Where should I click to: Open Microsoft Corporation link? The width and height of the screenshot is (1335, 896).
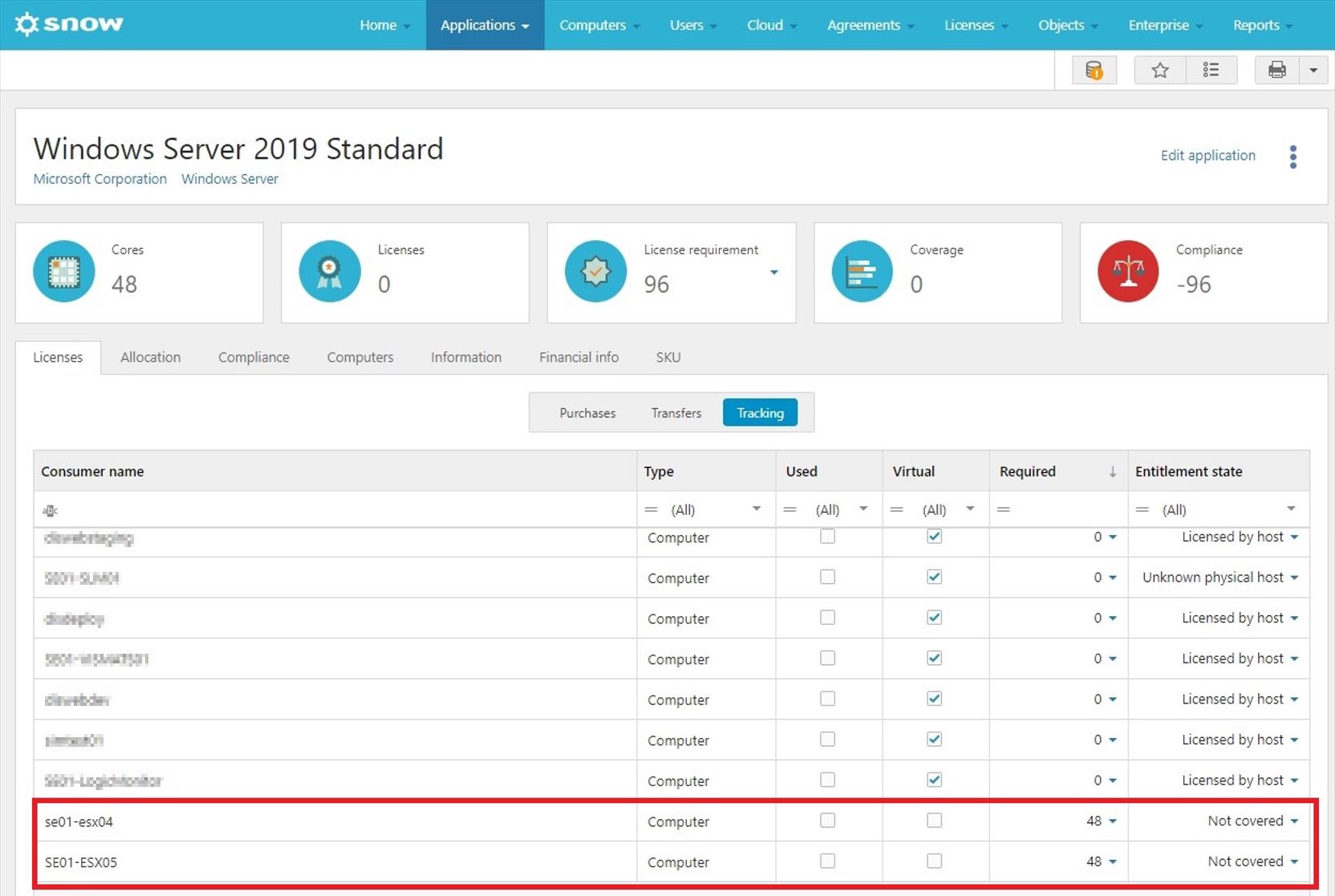coord(99,179)
